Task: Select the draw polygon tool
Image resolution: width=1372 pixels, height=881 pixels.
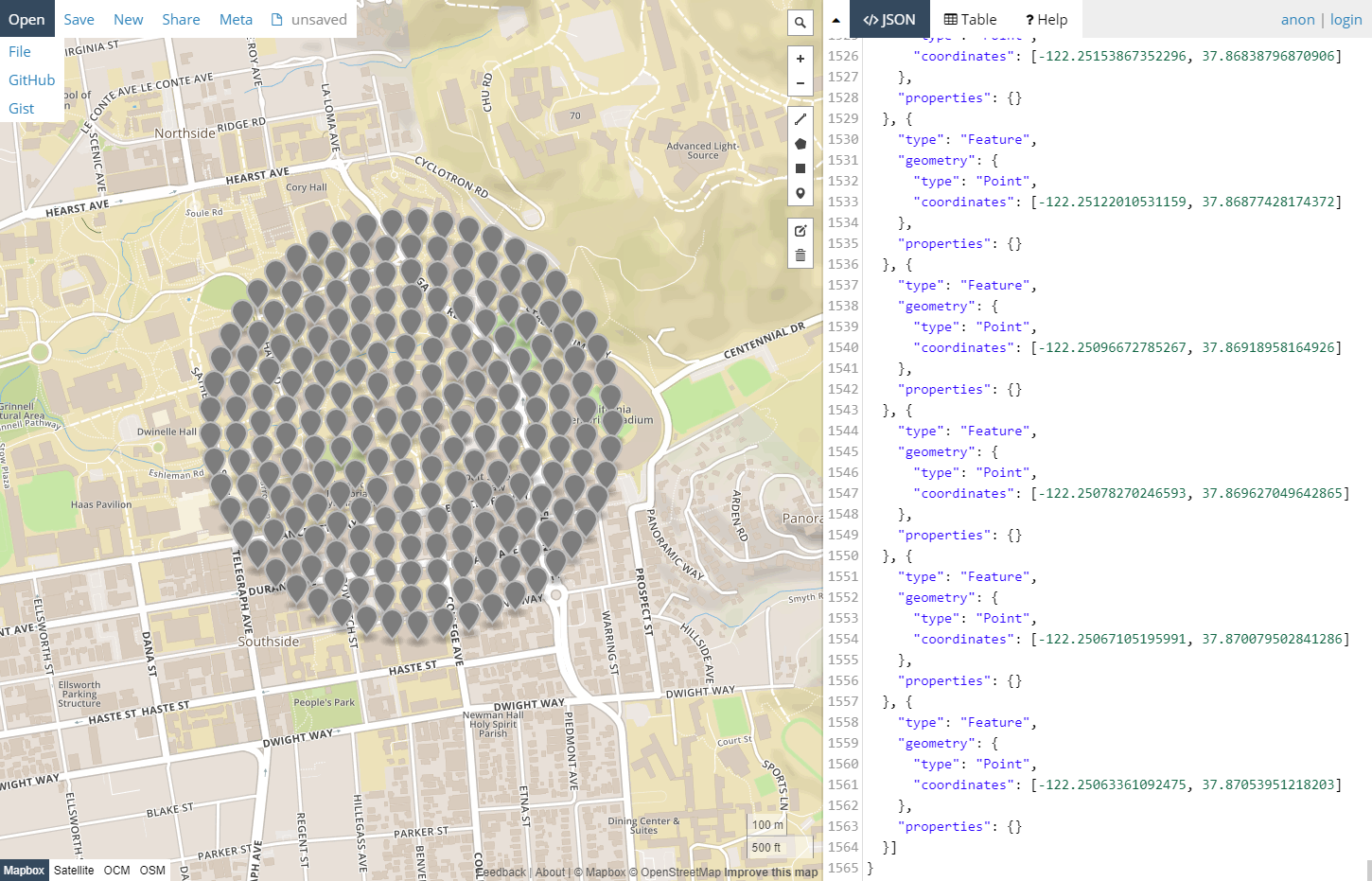Action: [800, 144]
